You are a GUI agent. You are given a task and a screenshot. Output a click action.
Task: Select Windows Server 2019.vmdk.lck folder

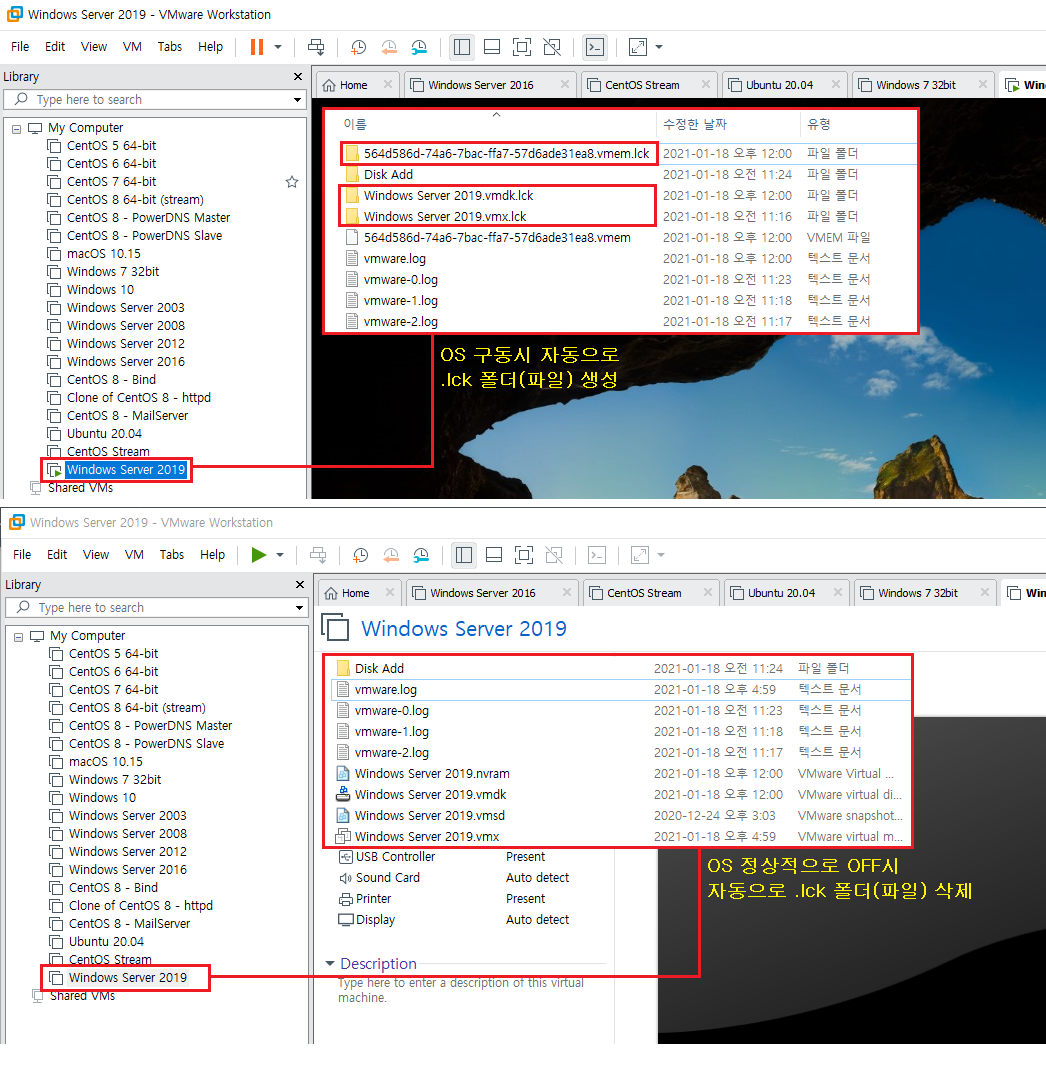tap(448, 196)
